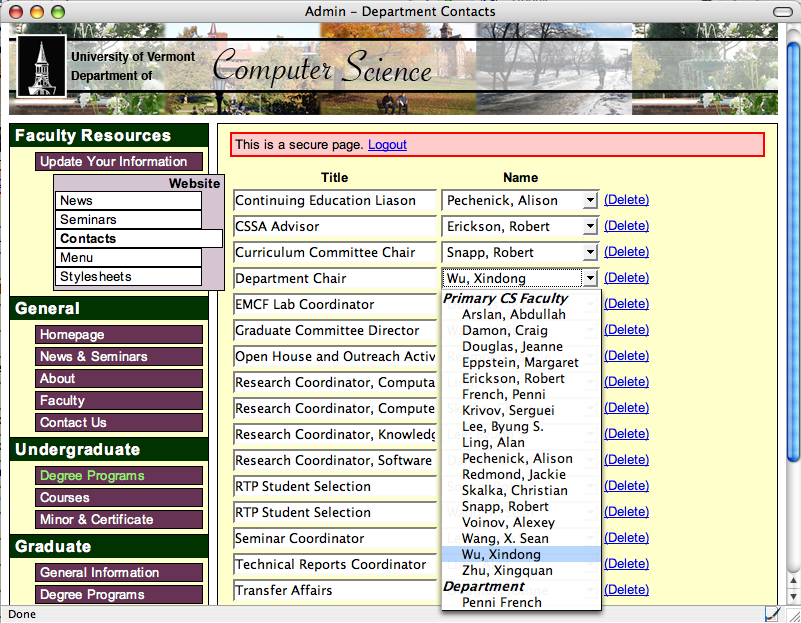The image size is (801, 623).
Task: Close the Wu, Xindong dropdown arrow
Action: click(590, 278)
